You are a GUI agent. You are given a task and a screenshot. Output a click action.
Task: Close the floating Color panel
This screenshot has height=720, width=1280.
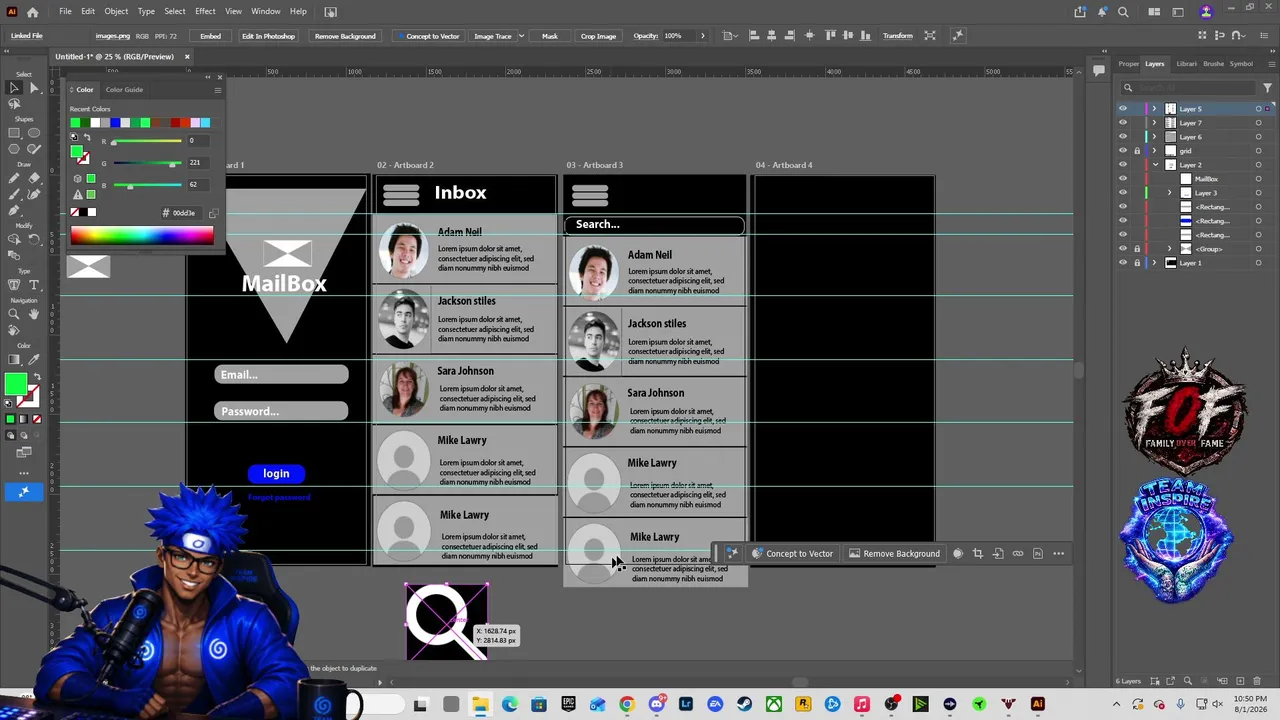219,77
